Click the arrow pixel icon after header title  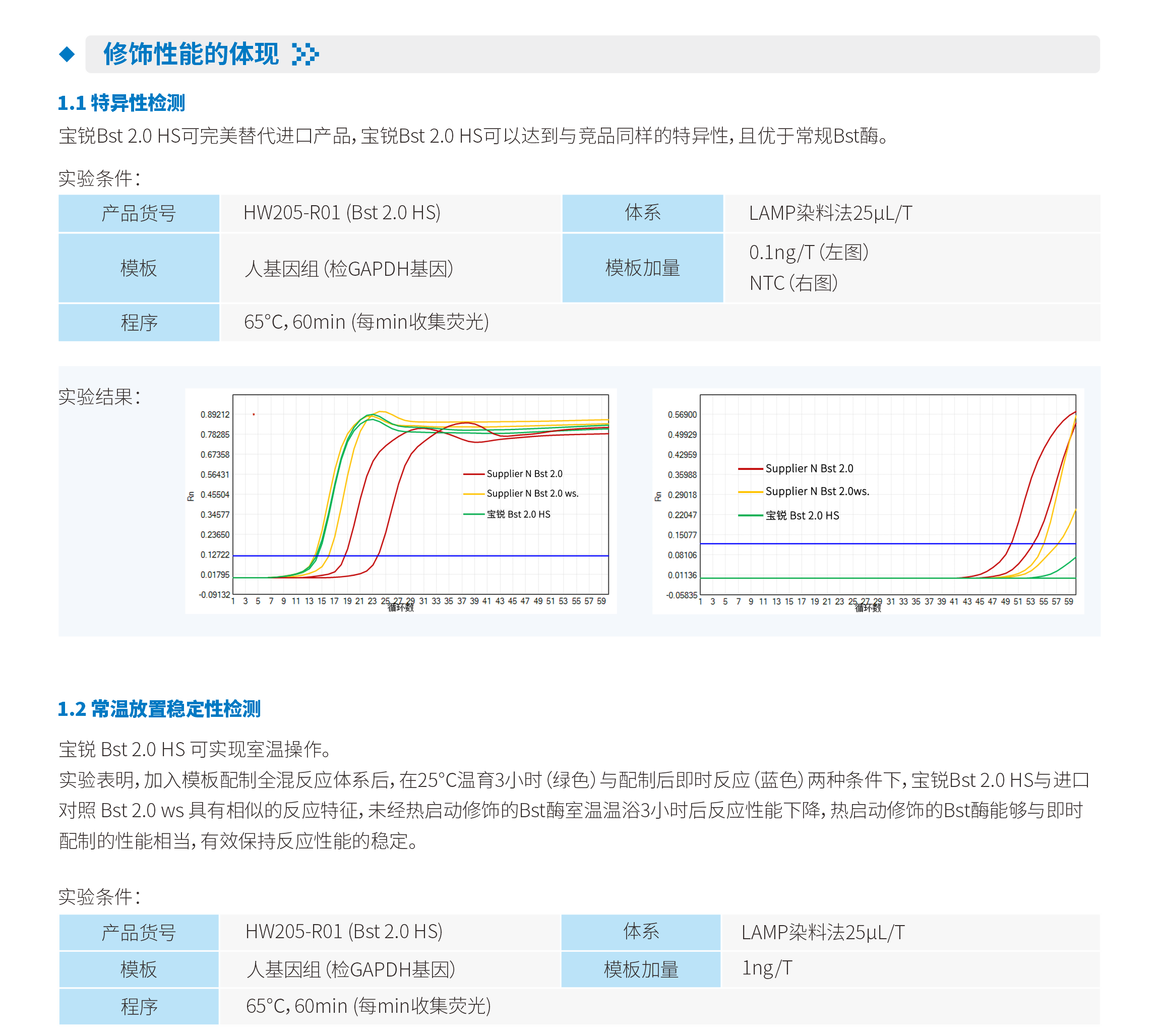click(305, 54)
